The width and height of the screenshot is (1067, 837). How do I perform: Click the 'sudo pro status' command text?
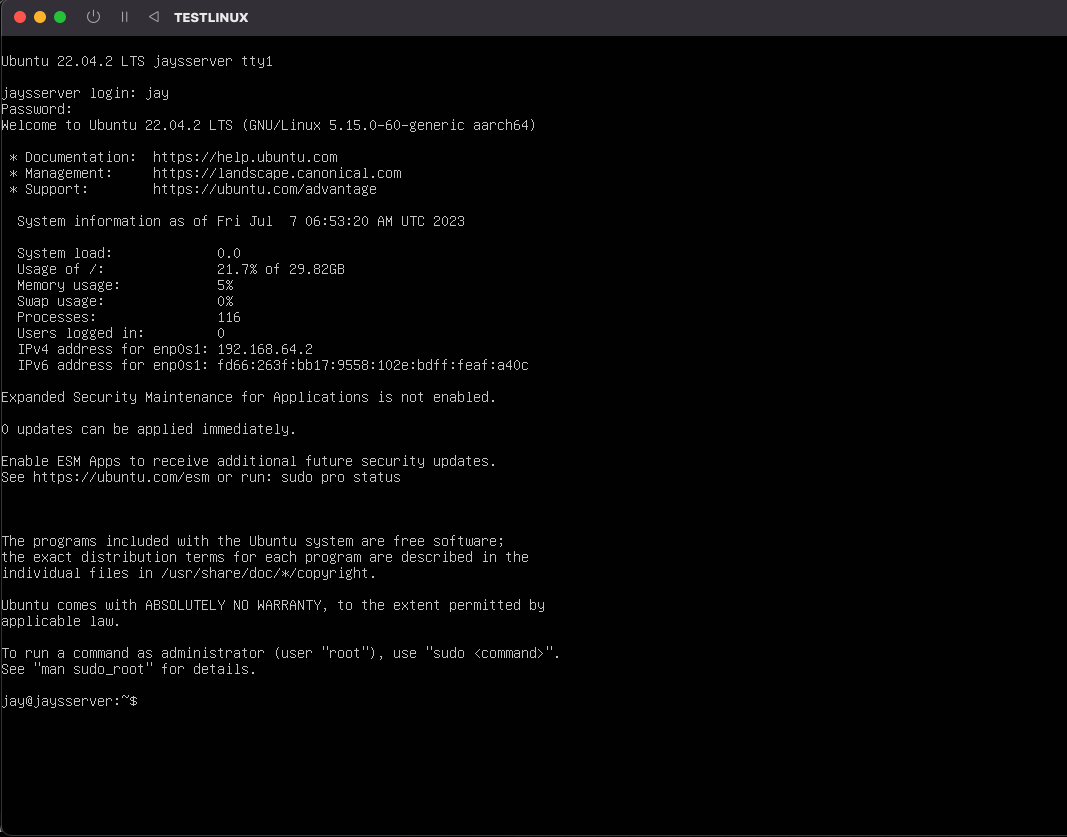(341, 478)
